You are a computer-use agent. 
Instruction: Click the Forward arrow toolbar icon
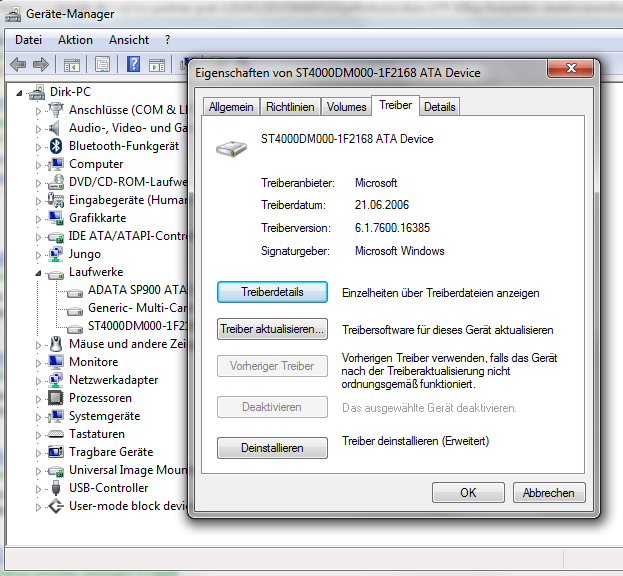click(41, 64)
